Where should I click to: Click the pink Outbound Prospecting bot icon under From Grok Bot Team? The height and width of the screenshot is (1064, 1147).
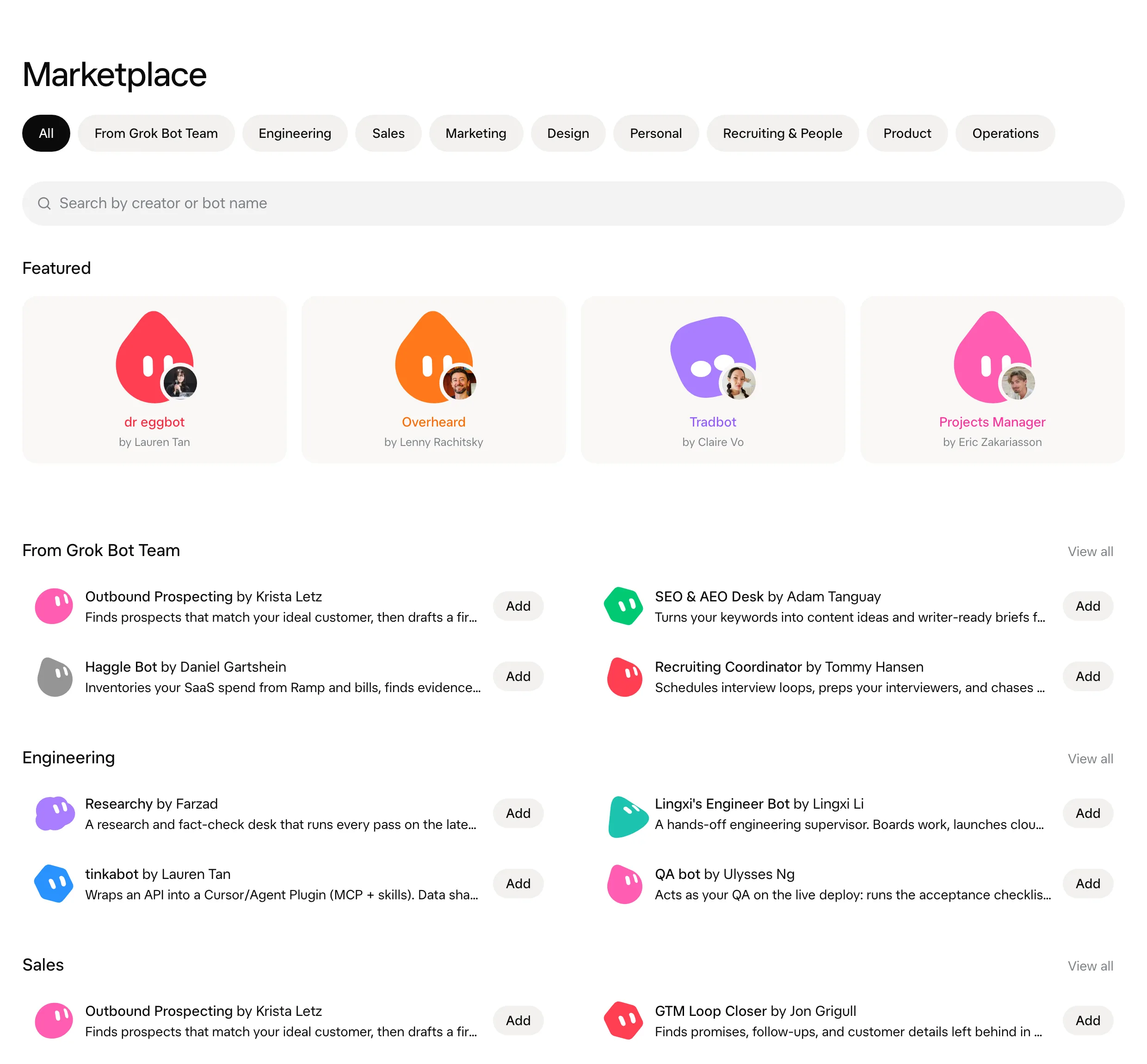tap(54, 606)
